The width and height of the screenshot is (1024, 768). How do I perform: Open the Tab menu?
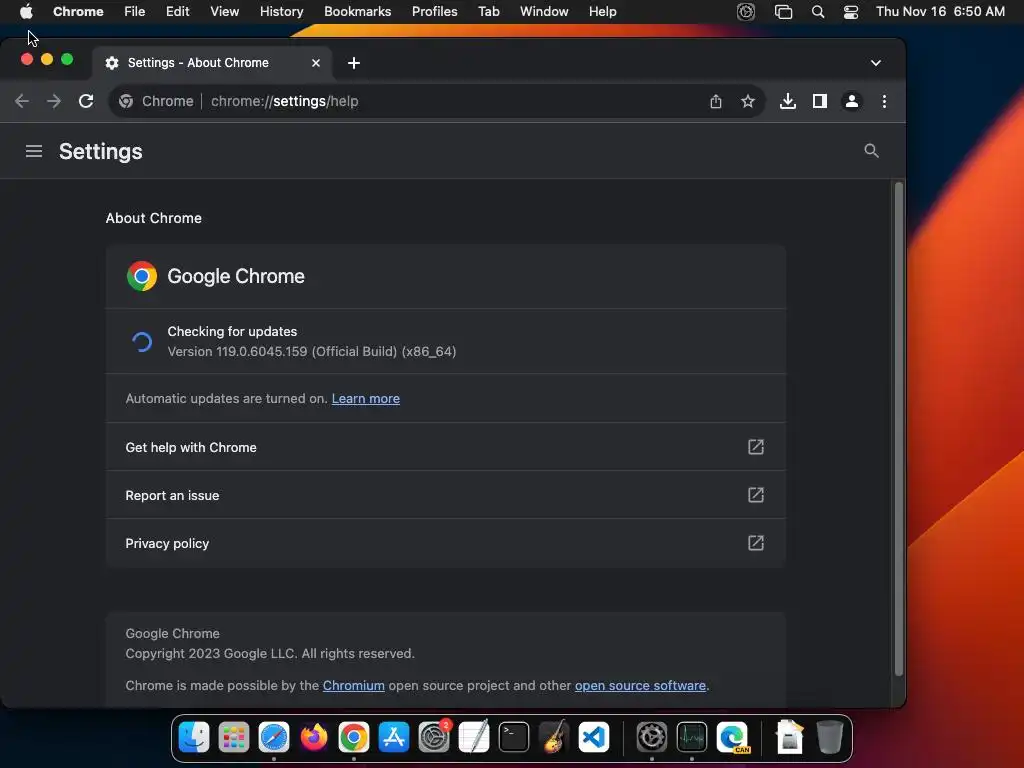point(488,11)
